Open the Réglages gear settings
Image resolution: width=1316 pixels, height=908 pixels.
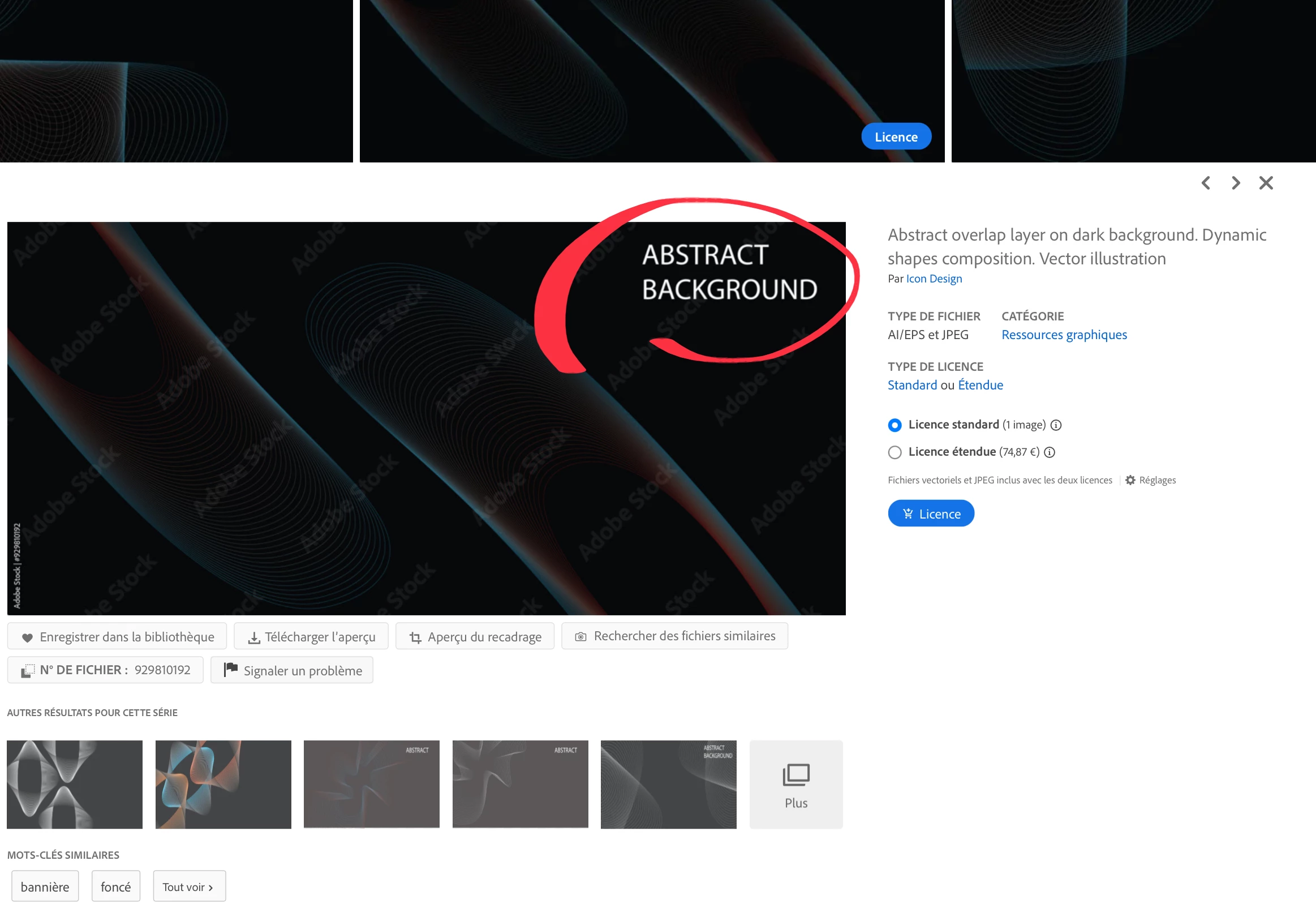tap(1130, 480)
